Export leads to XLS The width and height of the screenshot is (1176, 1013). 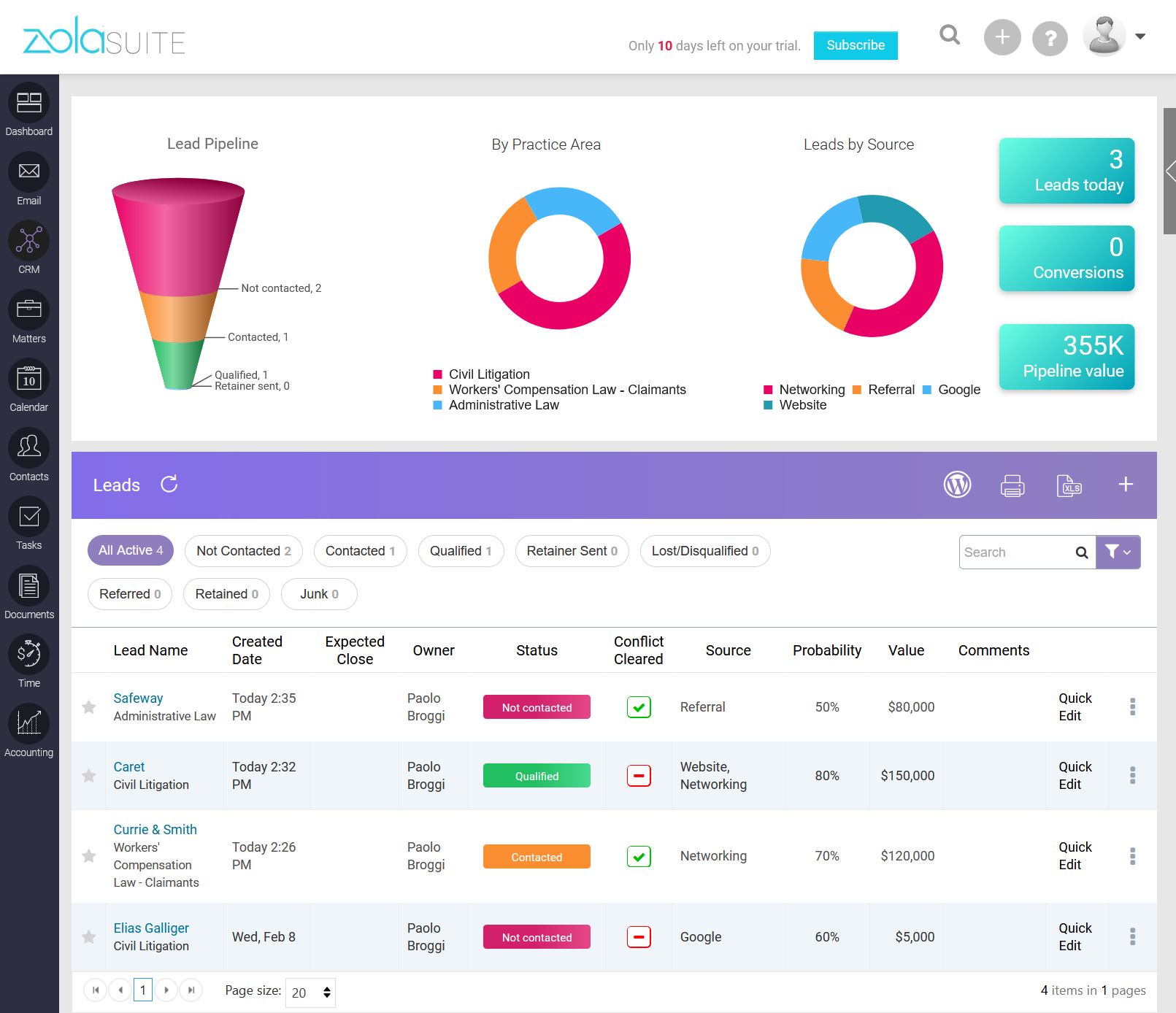click(1069, 485)
